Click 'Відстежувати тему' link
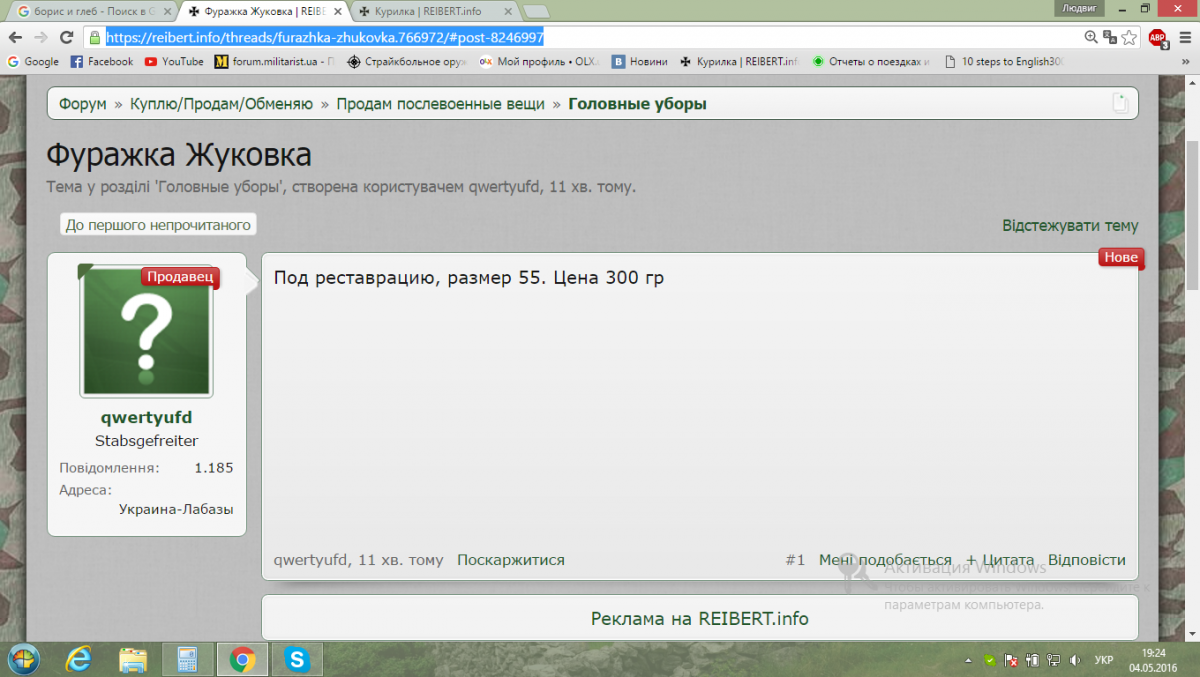This screenshot has height=677, width=1200. [1070, 226]
